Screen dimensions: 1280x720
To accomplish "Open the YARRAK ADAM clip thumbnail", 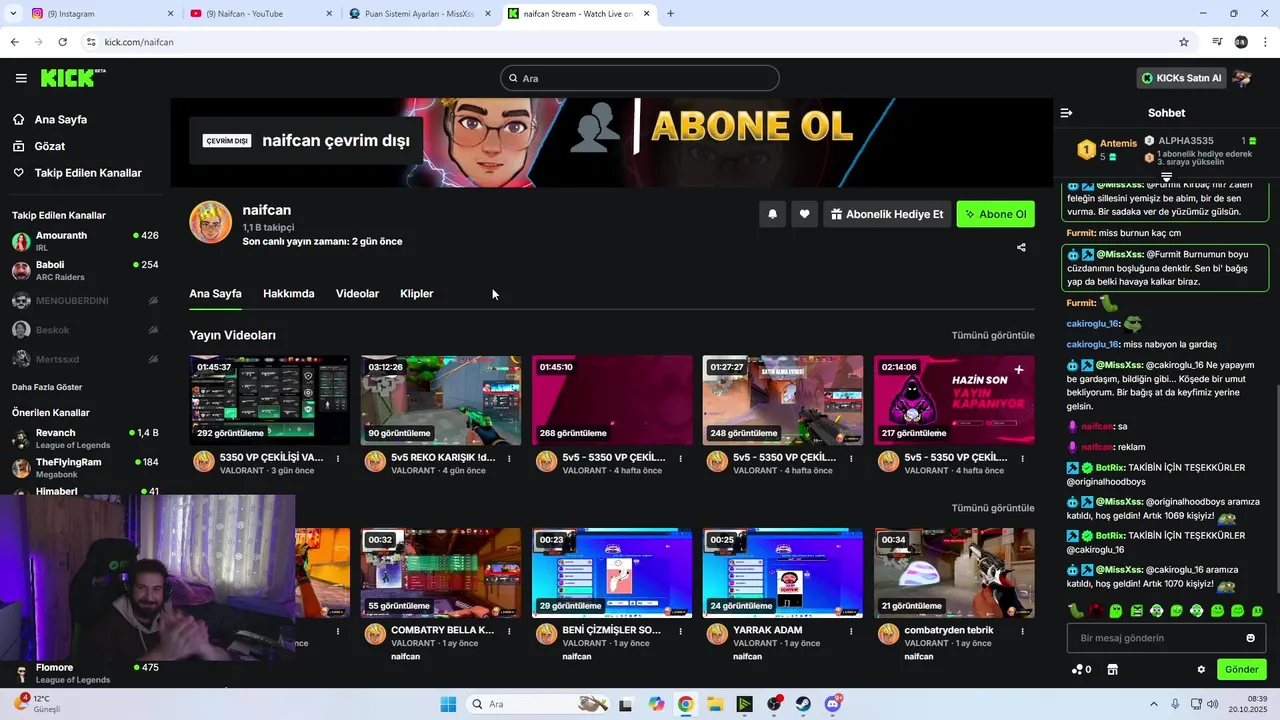I will point(782,573).
